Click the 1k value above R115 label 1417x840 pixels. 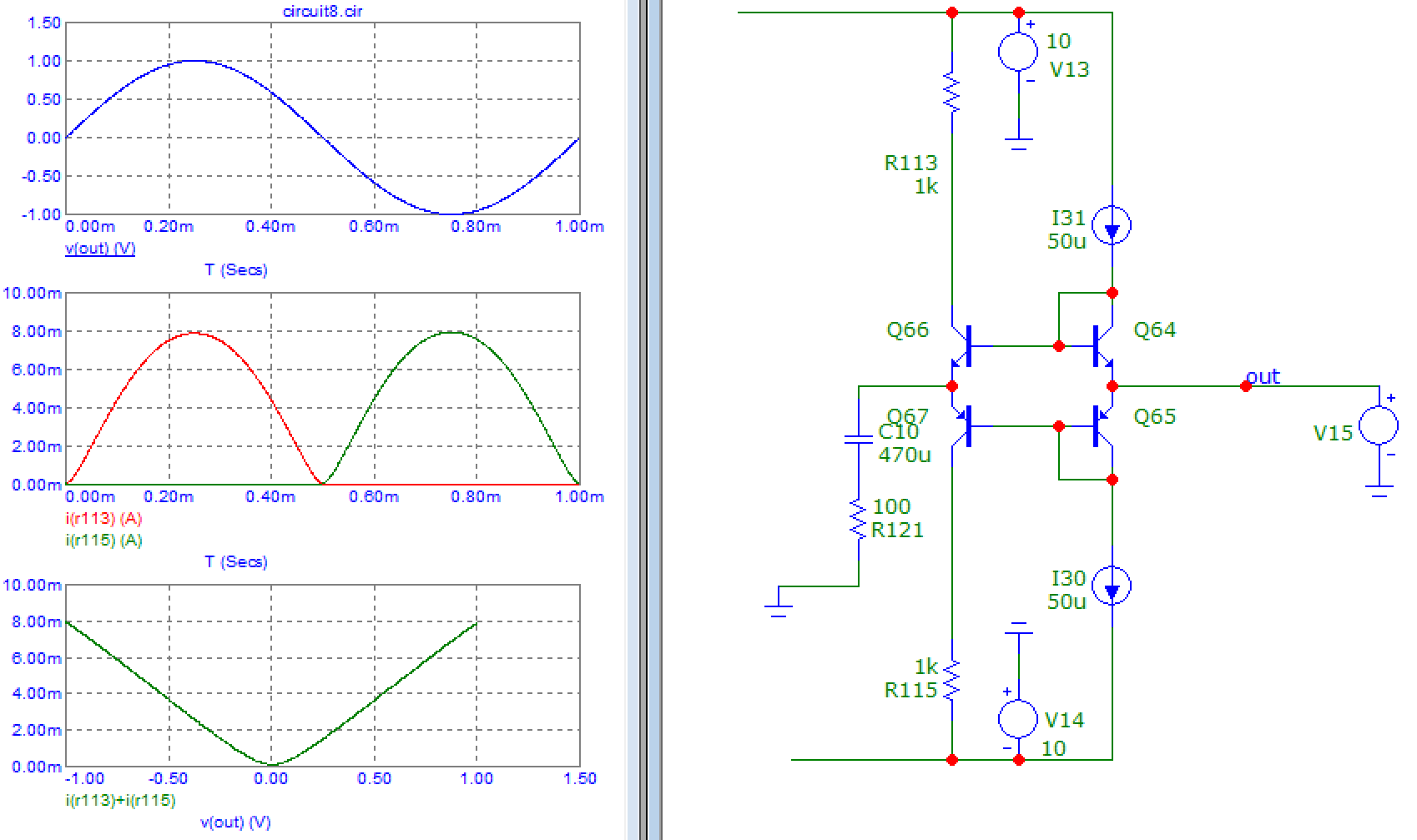[925, 666]
